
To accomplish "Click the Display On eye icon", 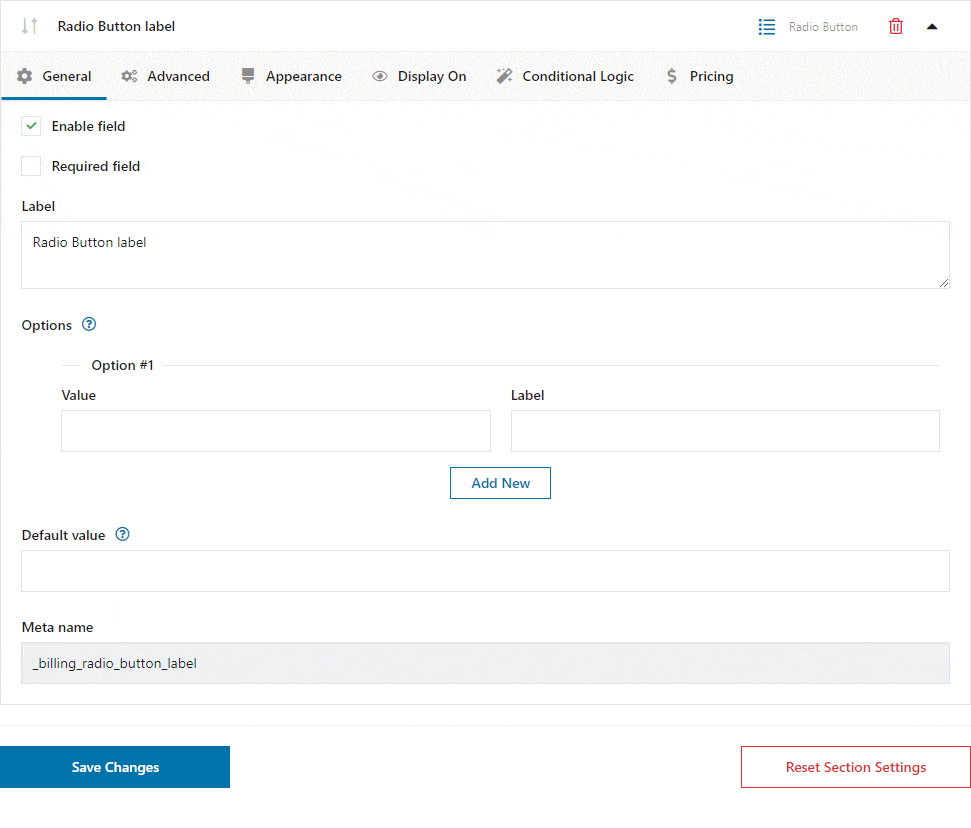I will click(x=380, y=76).
